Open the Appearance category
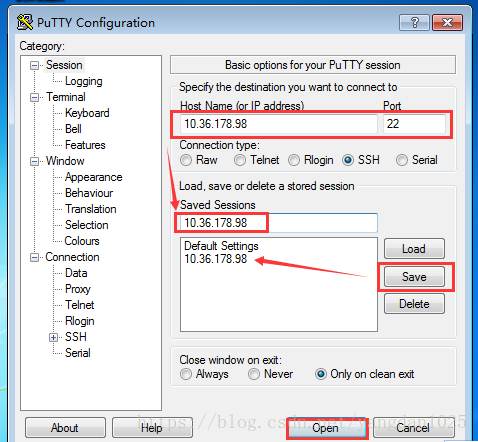This screenshot has width=478, height=442. (x=94, y=177)
